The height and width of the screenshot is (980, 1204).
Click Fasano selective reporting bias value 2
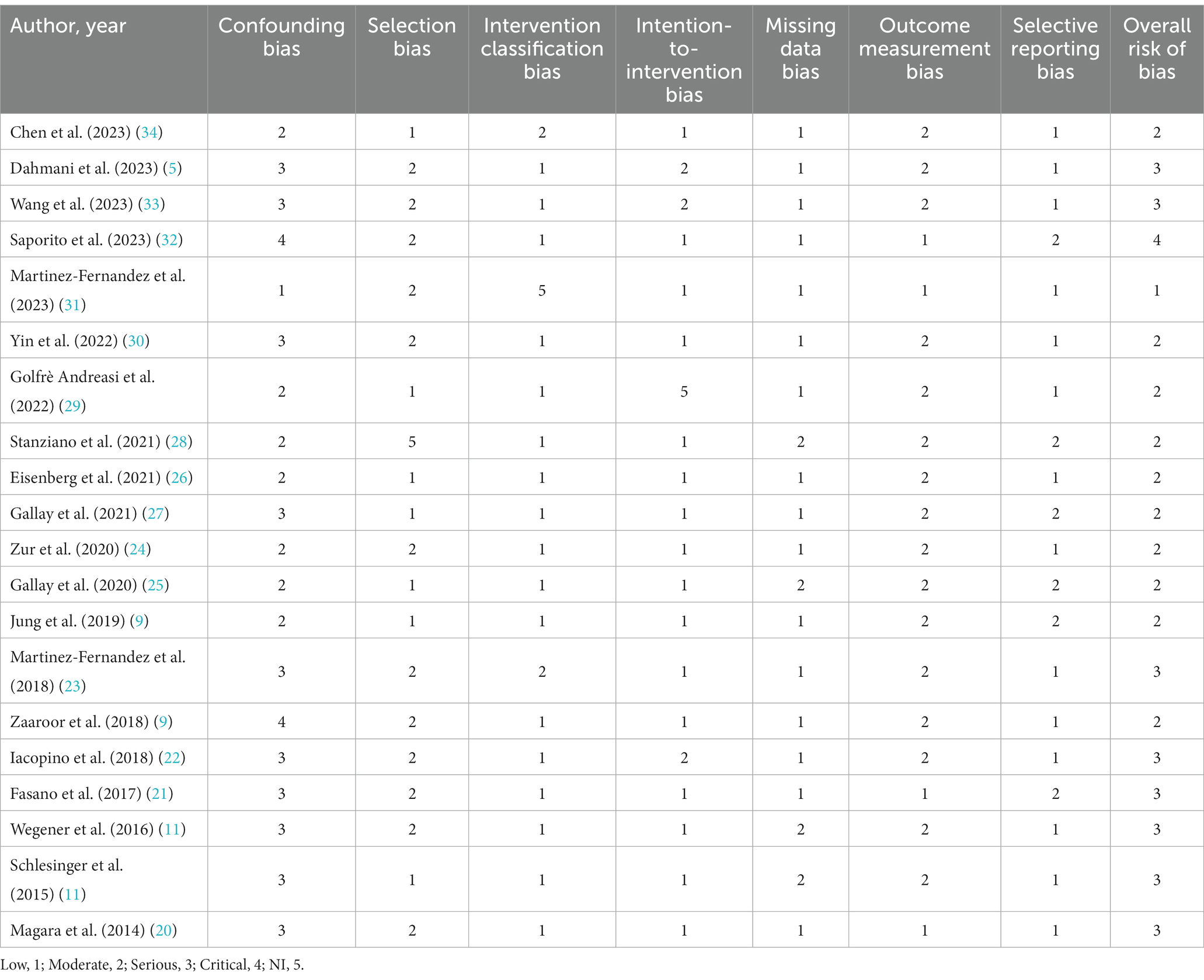(x=1055, y=793)
